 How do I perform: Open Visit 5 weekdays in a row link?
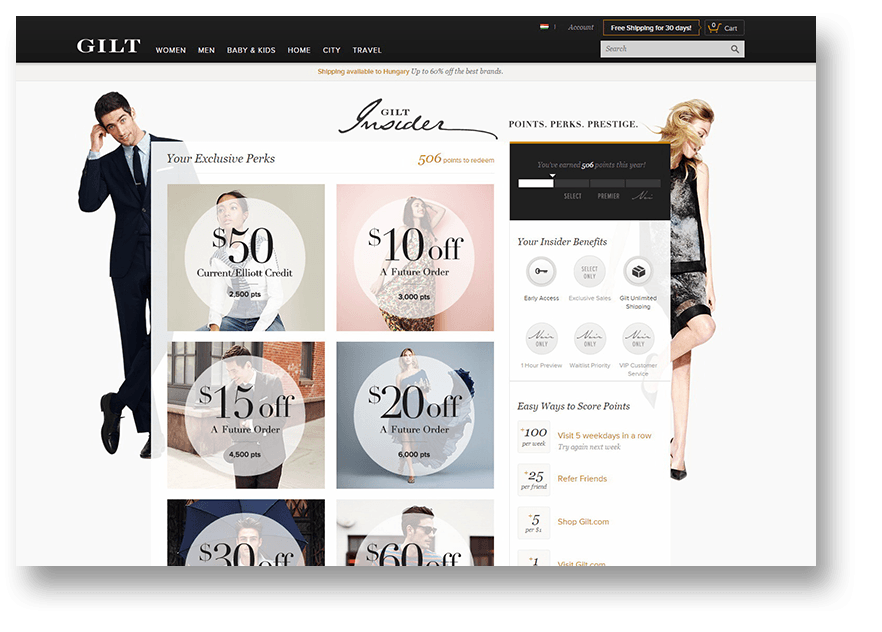click(604, 435)
